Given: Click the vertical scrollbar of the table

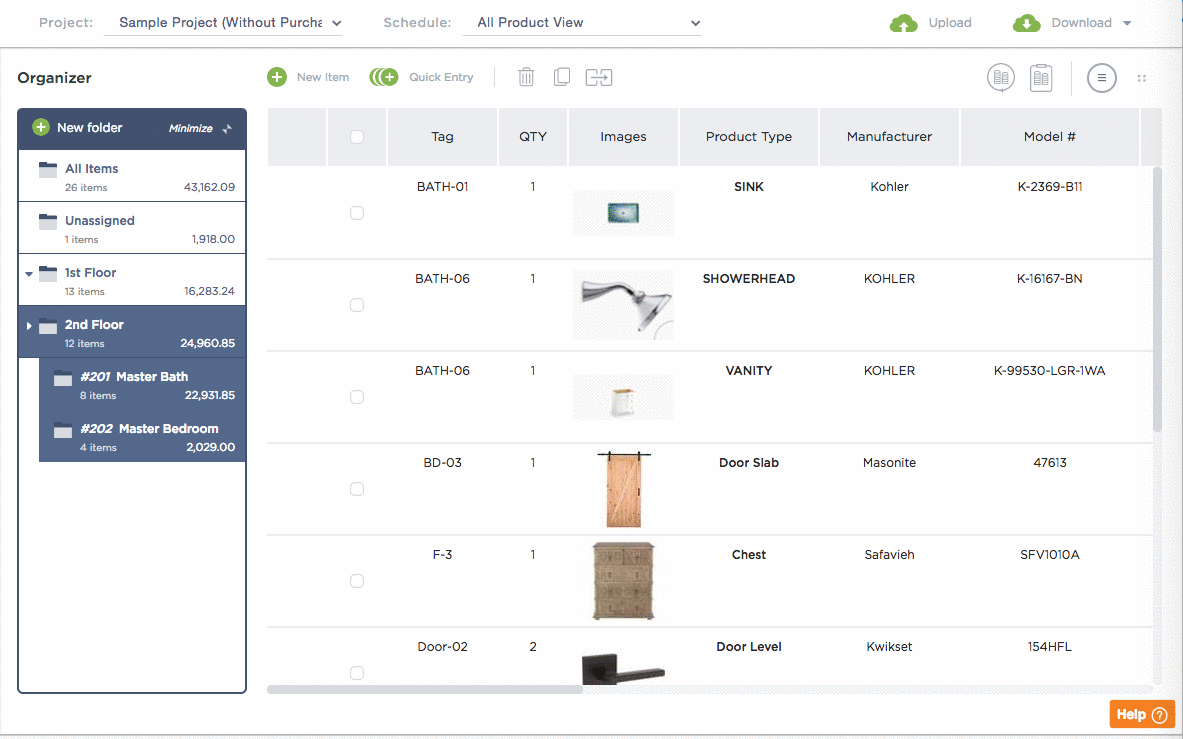Looking at the screenshot, I should point(1157,300).
